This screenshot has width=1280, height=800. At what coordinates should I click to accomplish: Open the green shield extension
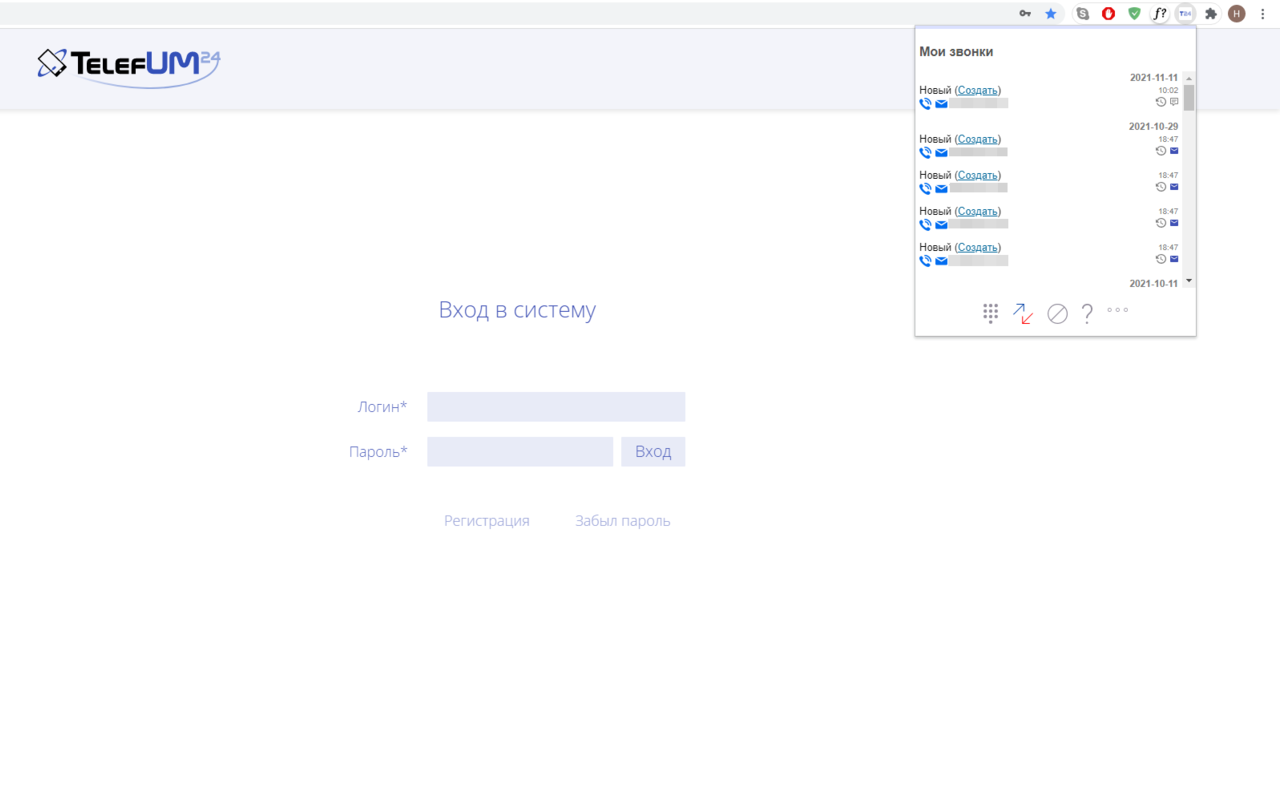1134,14
